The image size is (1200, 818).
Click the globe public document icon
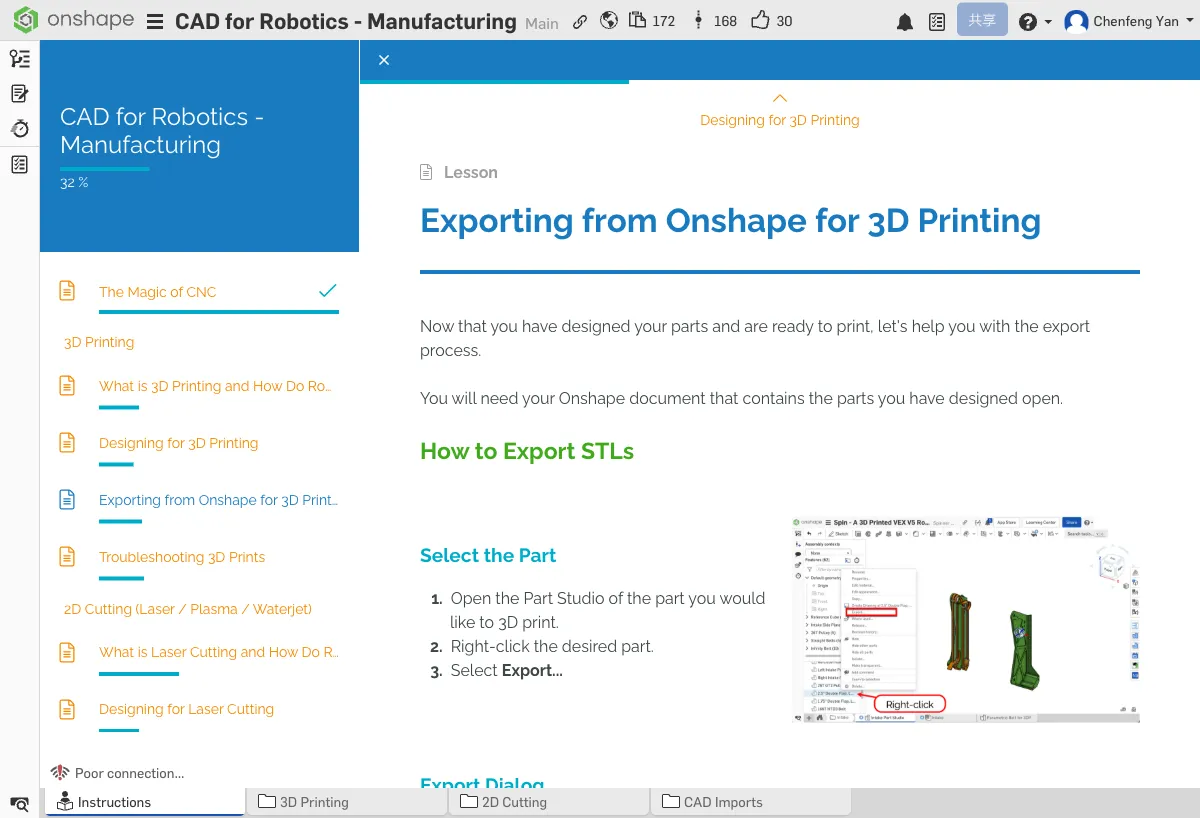click(x=609, y=21)
